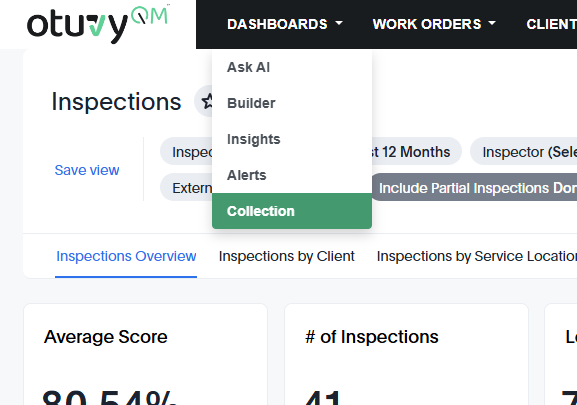Viewport: 577px width, 405px height.
Task: Select Alerts from Dashboards menu
Action: click(292, 175)
